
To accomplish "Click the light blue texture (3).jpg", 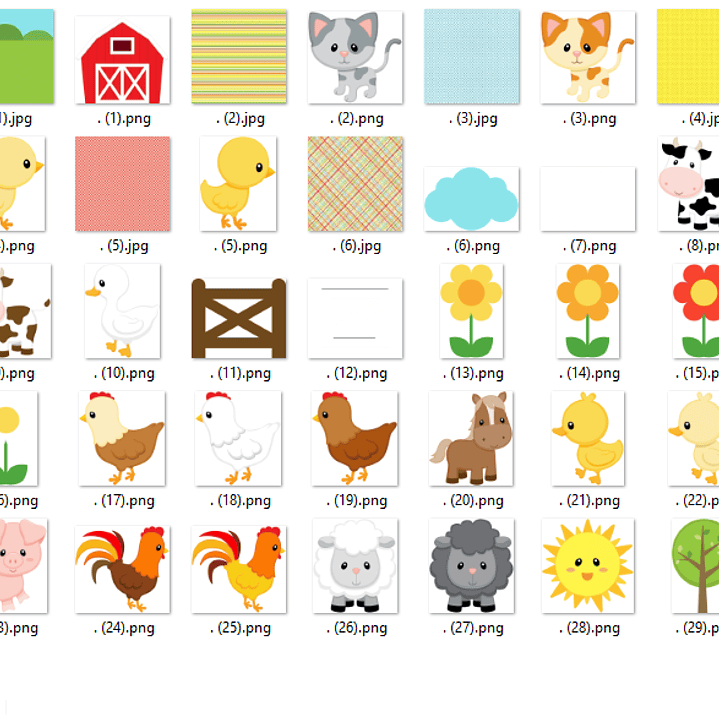I will tap(472, 56).
